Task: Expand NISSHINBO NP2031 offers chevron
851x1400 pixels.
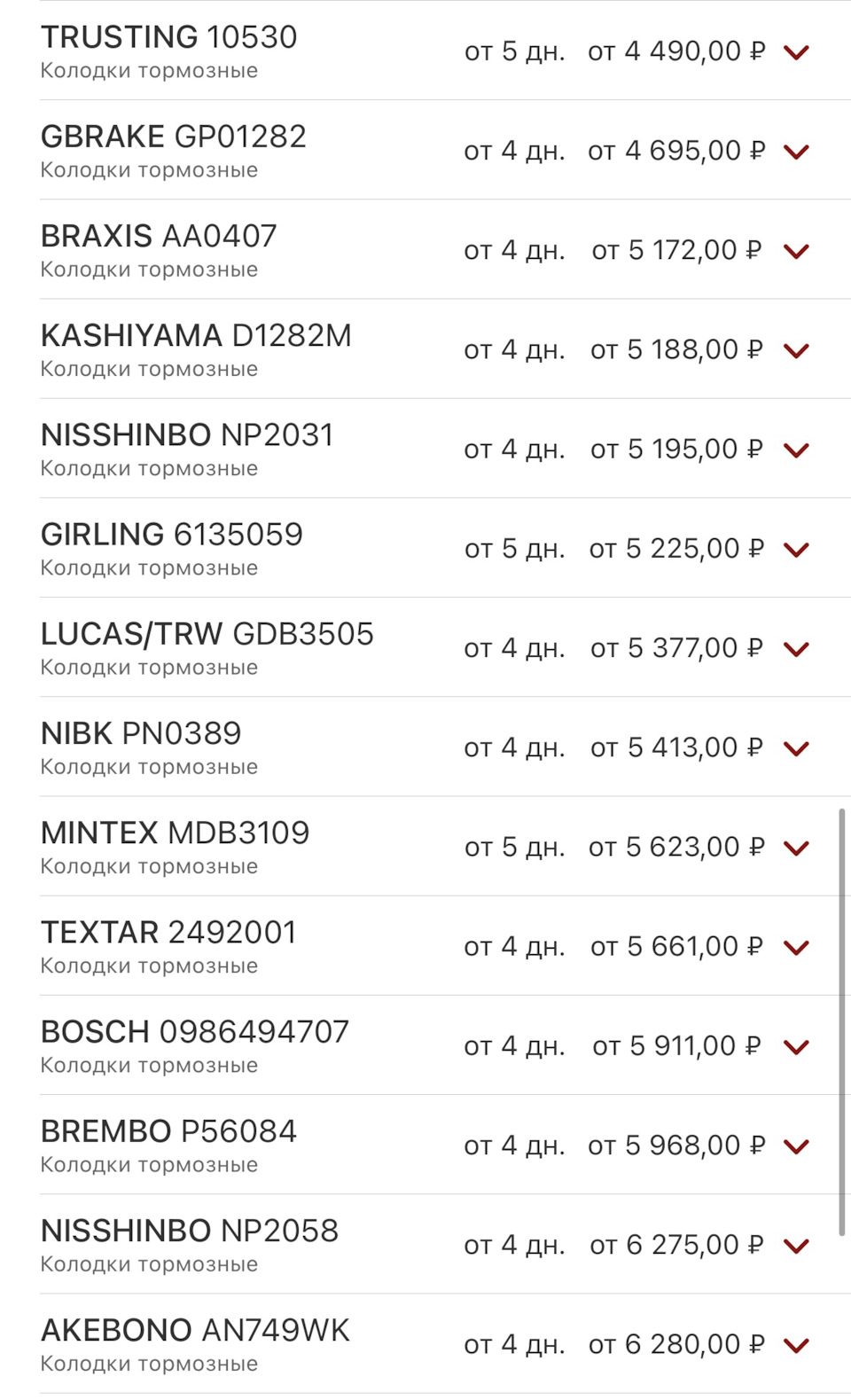Action: pyautogui.click(x=796, y=450)
